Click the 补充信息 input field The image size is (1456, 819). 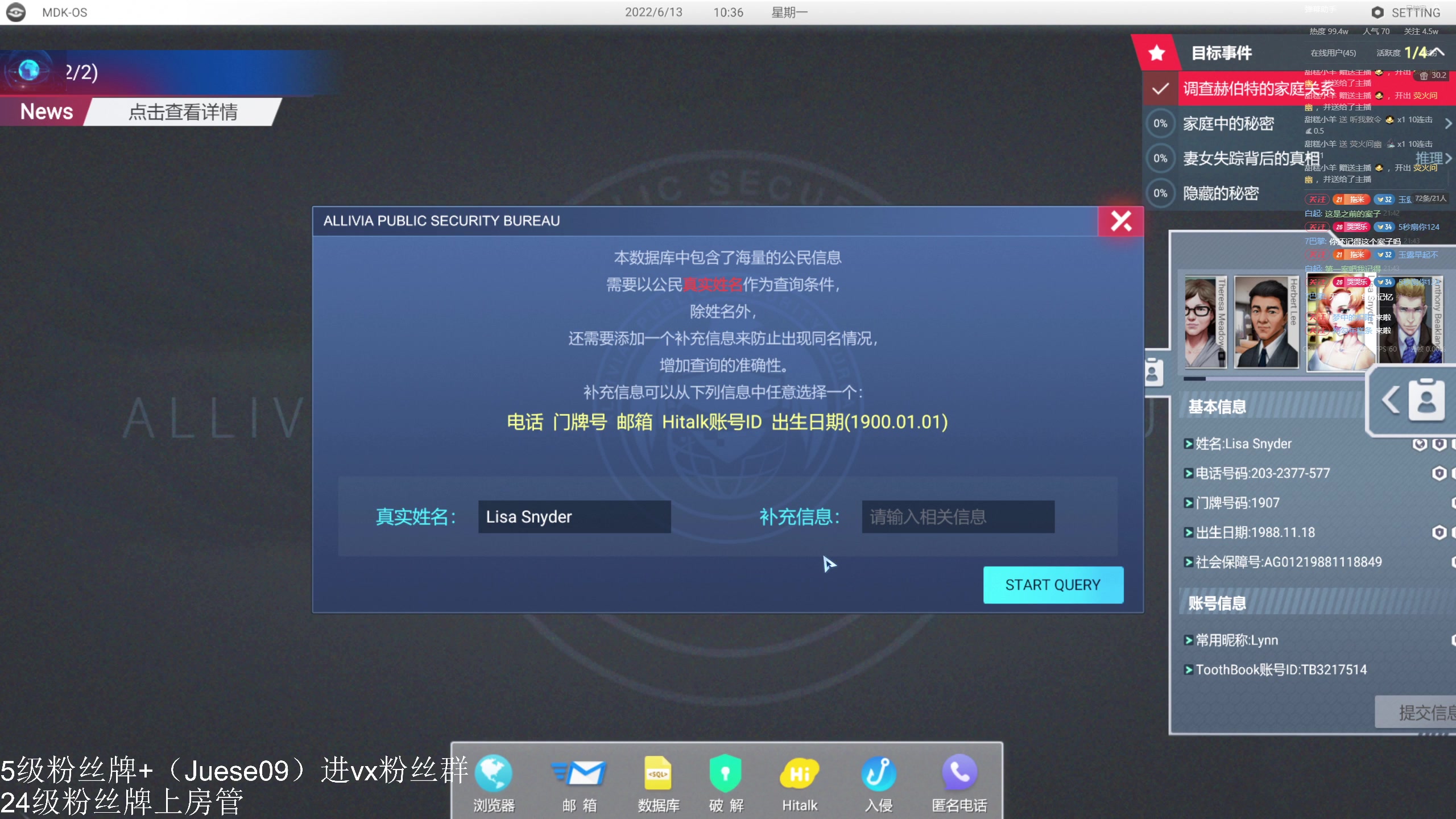pos(958,516)
